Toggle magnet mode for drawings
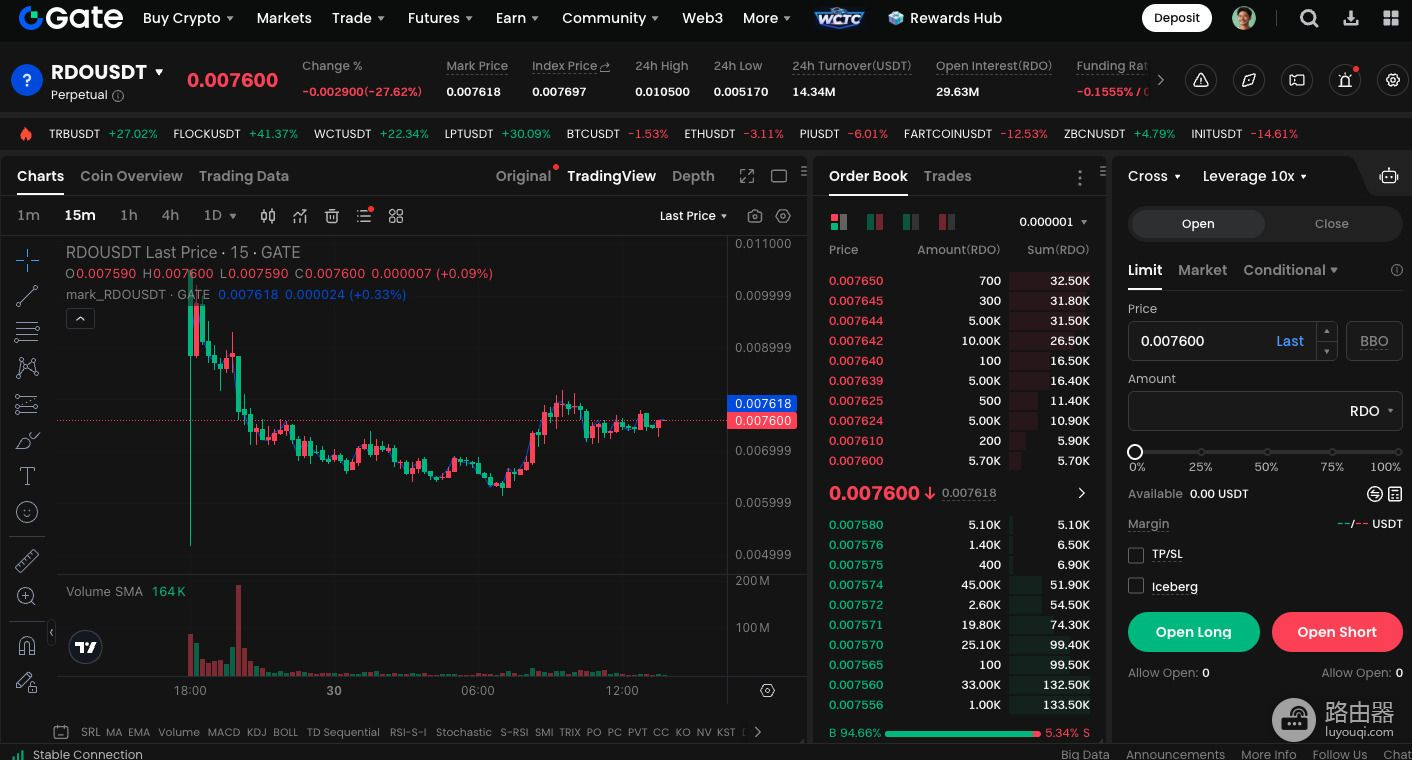This screenshot has width=1412, height=760. pyautogui.click(x=27, y=646)
